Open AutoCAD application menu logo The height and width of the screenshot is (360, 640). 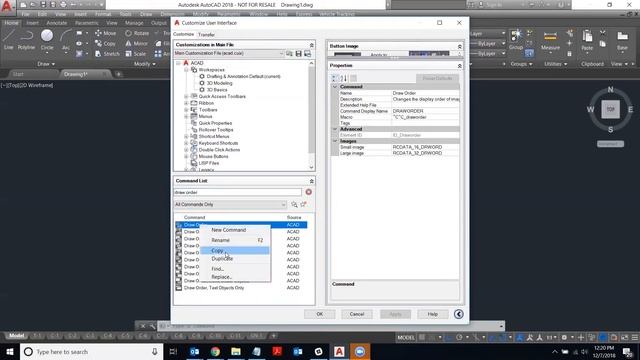[x=7, y=7]
